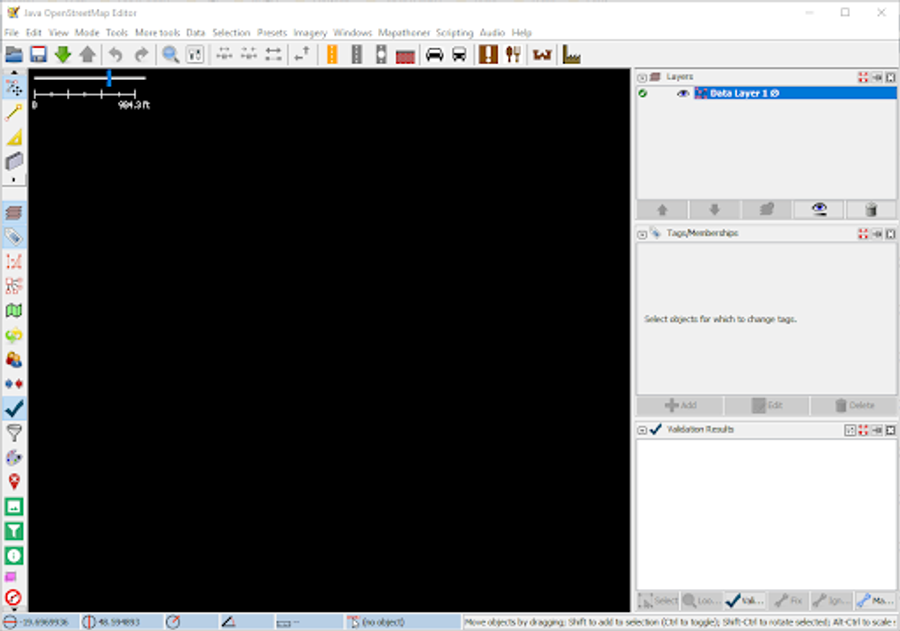The image size is (900, 631).
Task: Click the reverse ways arrow icon
Action: [x=302, y=55]
